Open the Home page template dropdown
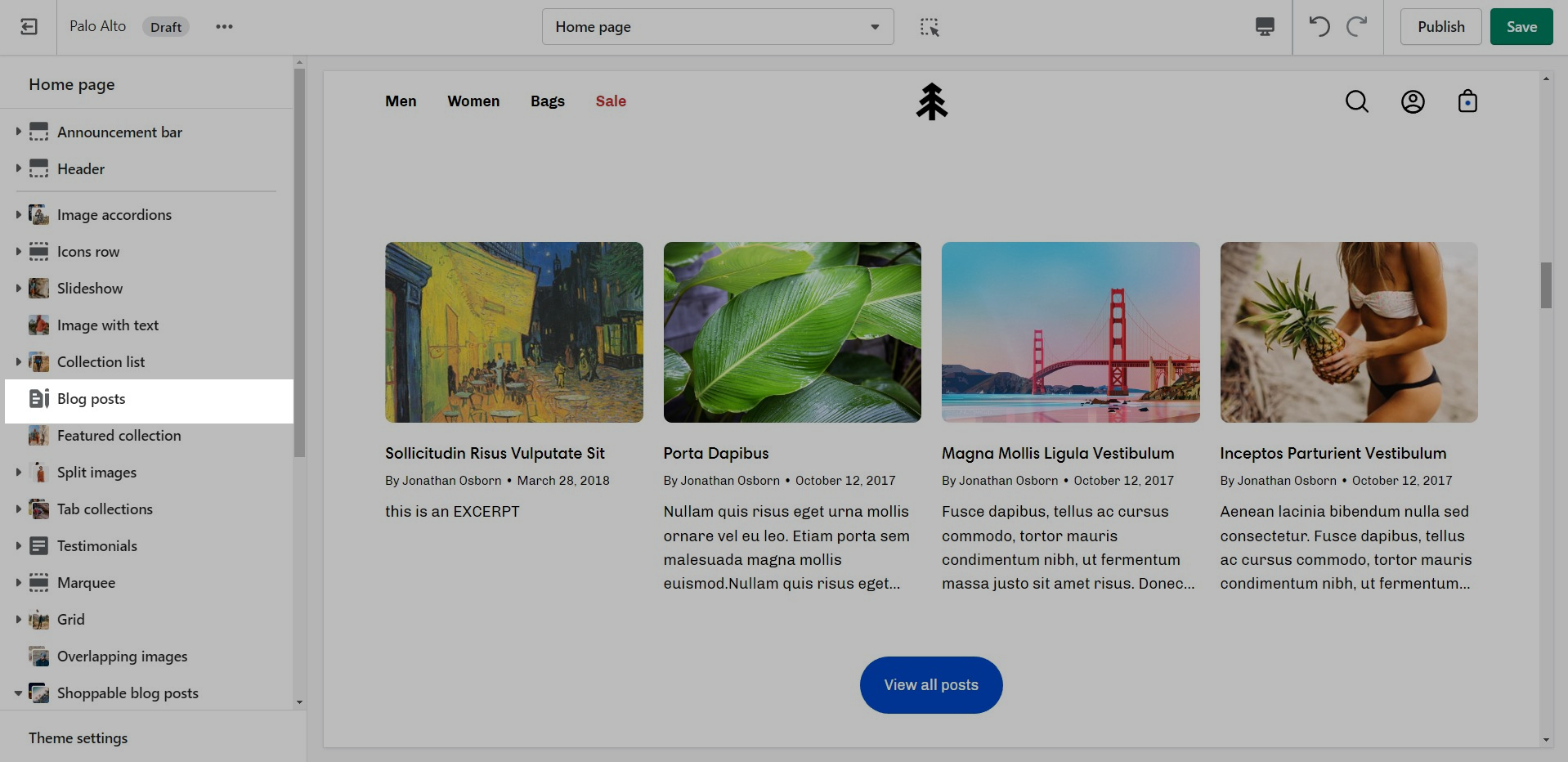 pos(717,27)
